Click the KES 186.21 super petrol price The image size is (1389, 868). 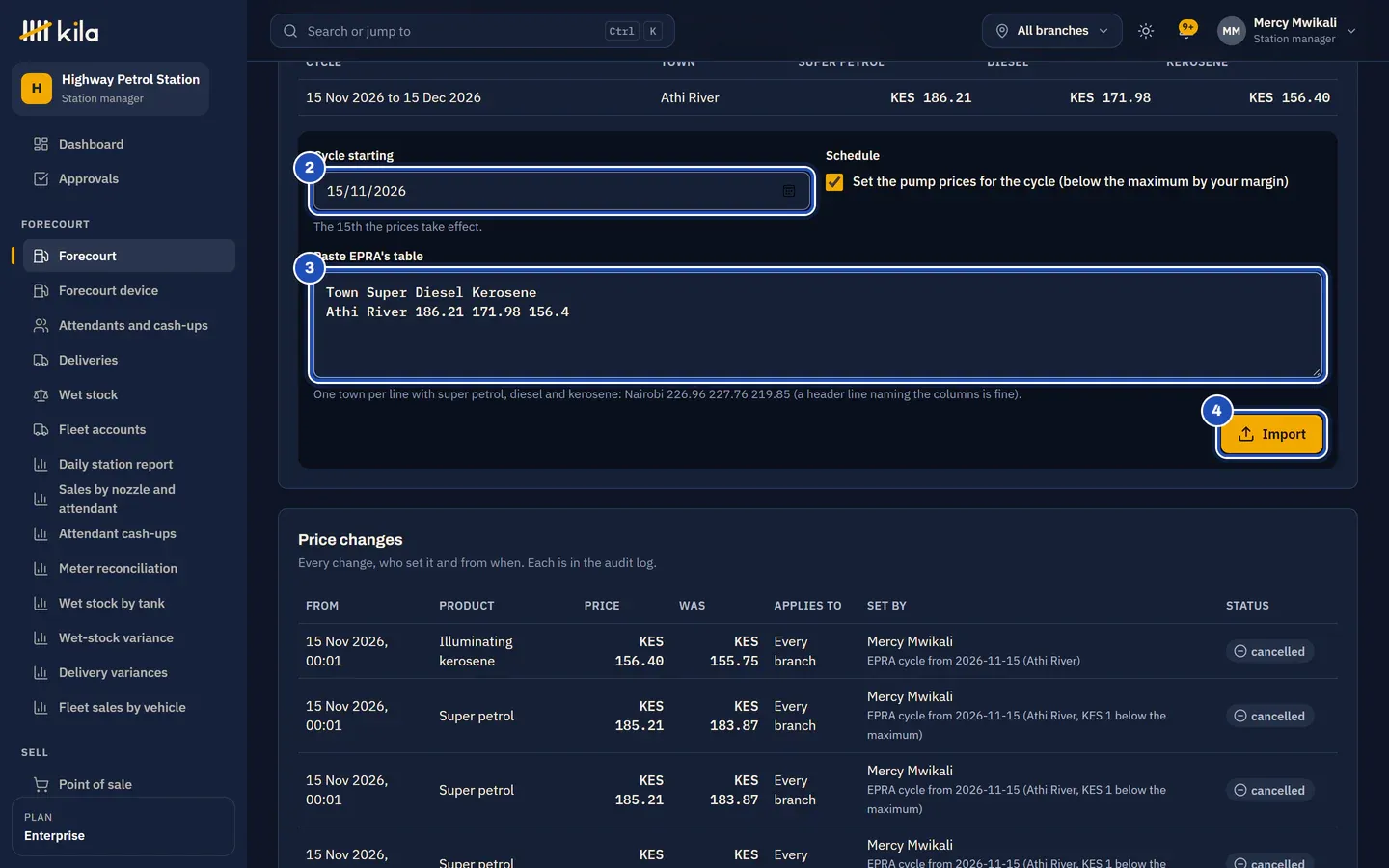(931, 97)
